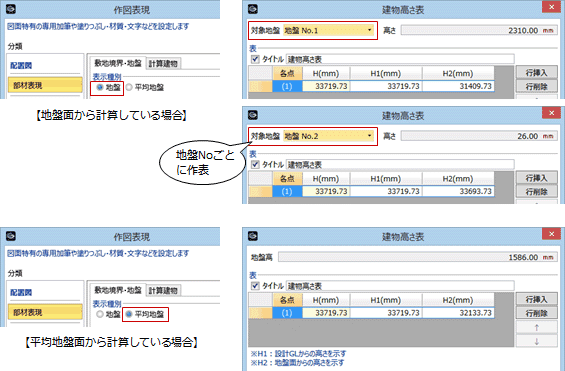
Task: Click H2(mm) column header in 地盤 No.2 table
Action: [458, 179]
